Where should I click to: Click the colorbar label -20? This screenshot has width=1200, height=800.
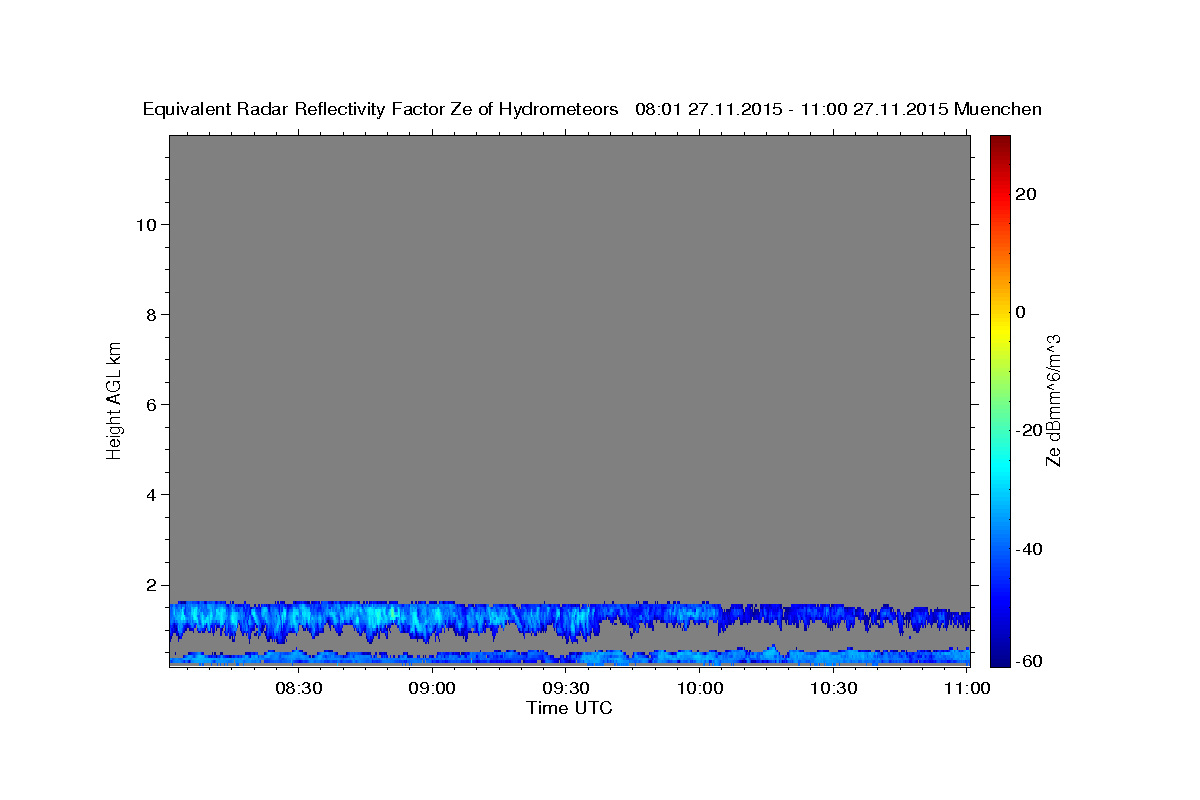pos(1030,430)
